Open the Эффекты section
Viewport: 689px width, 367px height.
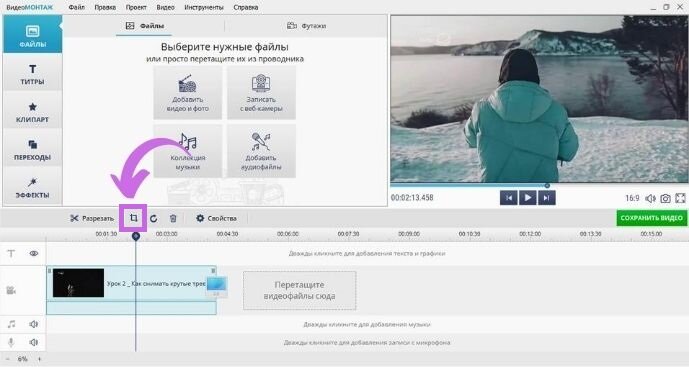(x=33, y=188)
